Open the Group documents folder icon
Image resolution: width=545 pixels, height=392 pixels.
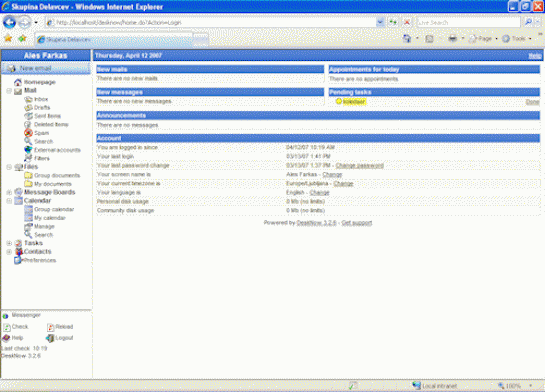28,175
